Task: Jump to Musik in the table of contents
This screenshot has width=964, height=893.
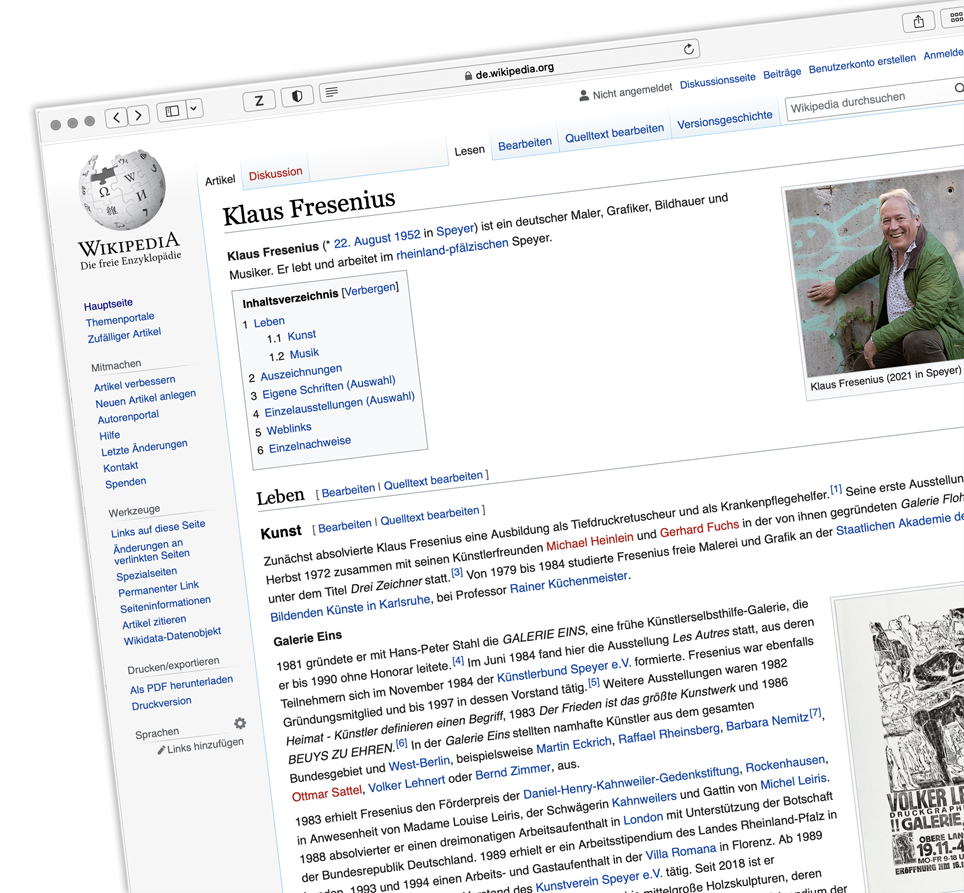Action: click(304, 354)
